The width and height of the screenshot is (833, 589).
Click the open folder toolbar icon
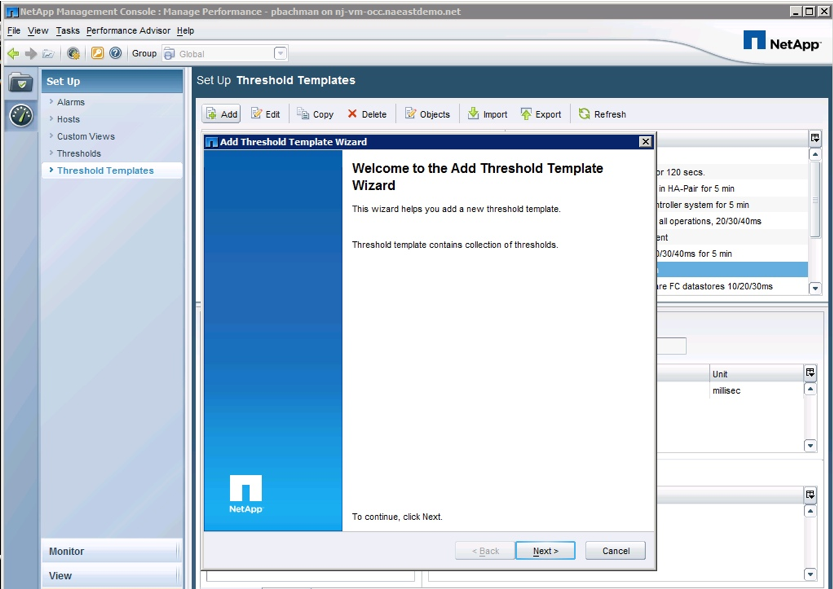coord(48,53)
